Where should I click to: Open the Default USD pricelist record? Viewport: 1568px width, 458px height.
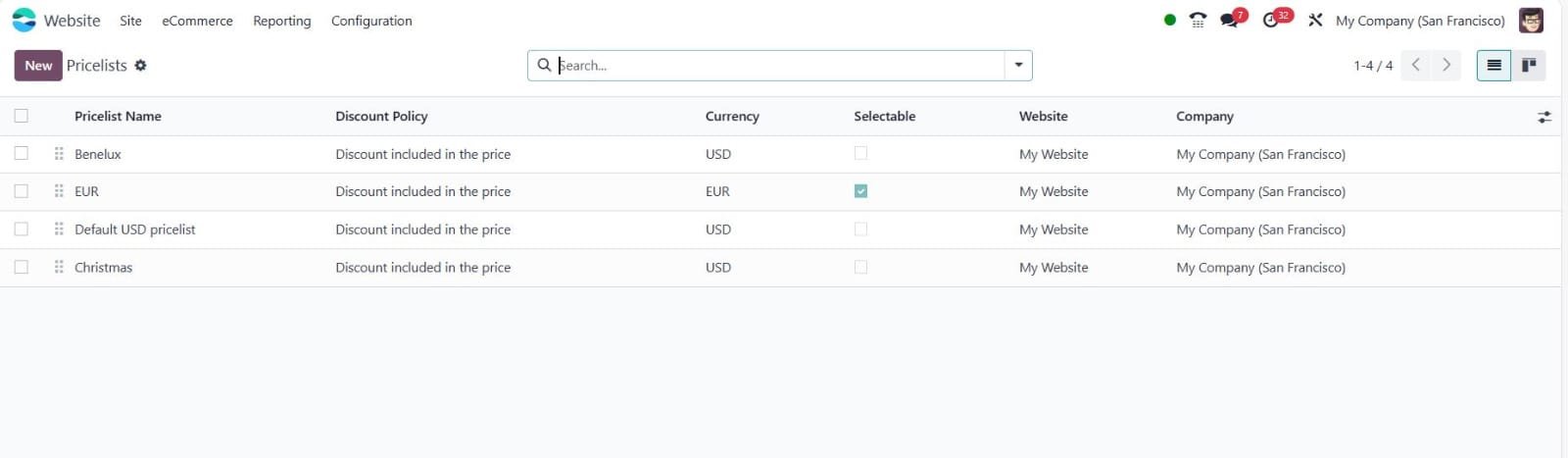pyautogui.click(x=135, y=229)
